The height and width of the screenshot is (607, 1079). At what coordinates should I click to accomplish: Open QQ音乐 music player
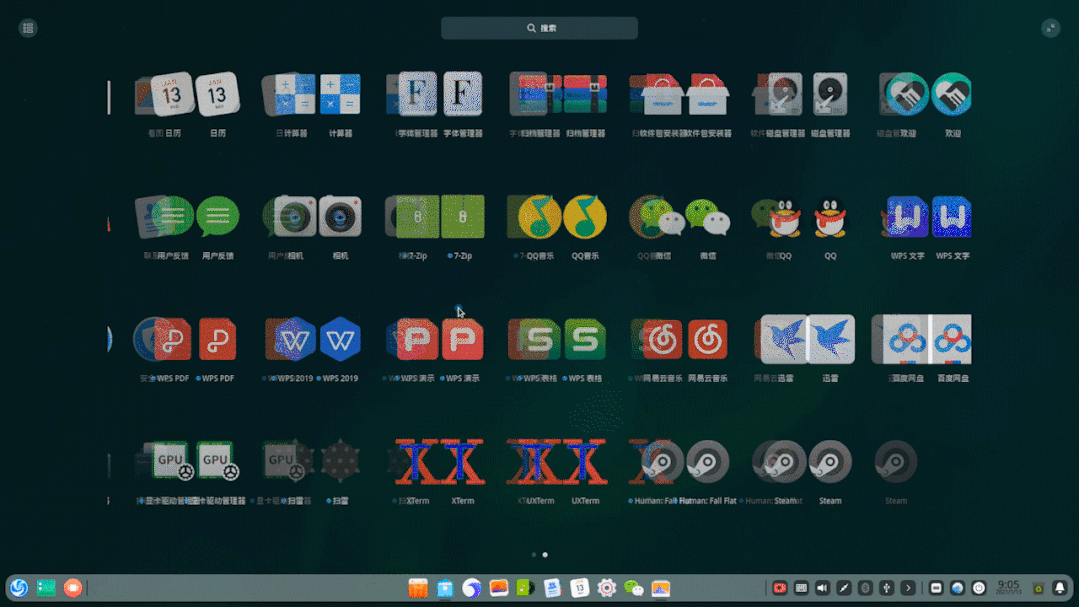click(585, 217)
